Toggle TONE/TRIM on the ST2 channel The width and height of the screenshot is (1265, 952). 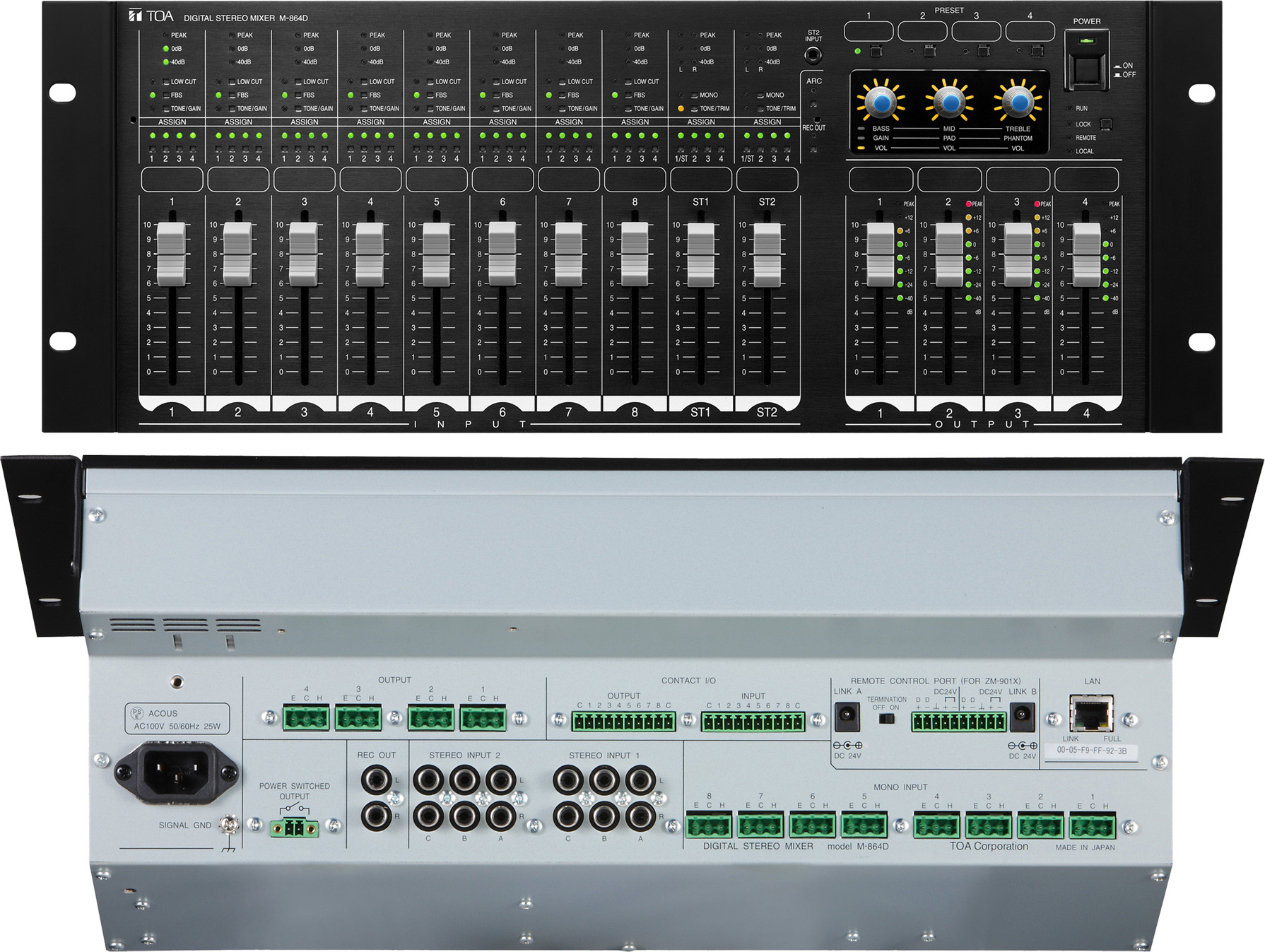pyautogui.click(x=761, y=109)
